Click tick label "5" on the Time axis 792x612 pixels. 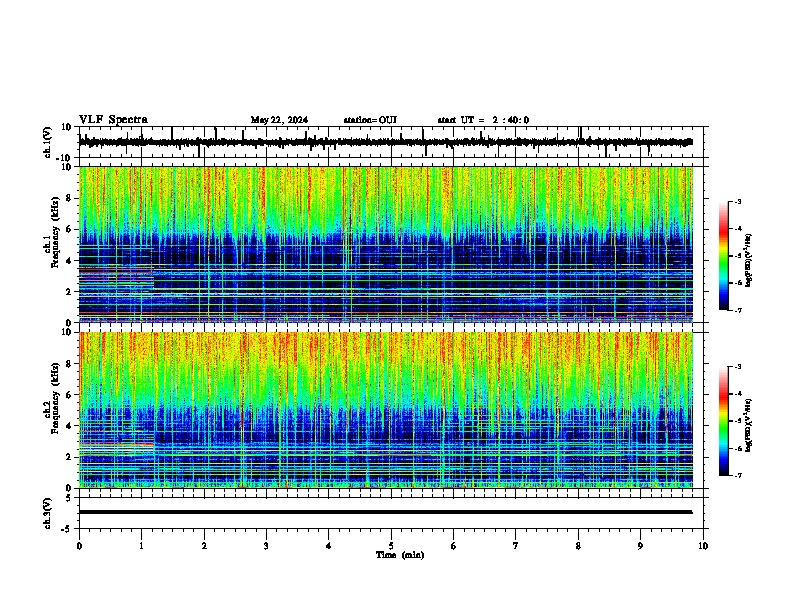click(391, 546)
